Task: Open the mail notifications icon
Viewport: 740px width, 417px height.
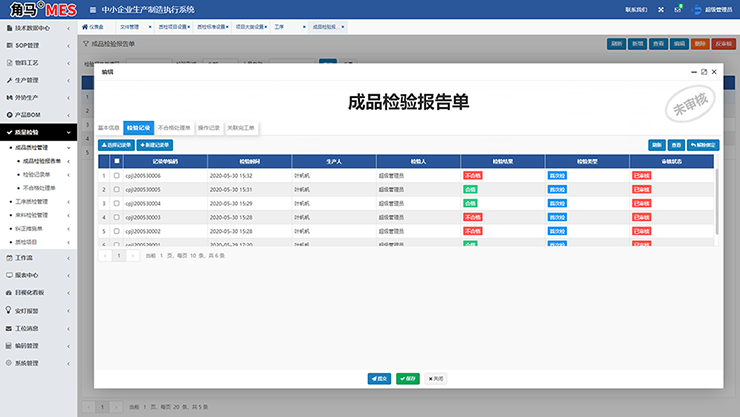Action: 679,10
